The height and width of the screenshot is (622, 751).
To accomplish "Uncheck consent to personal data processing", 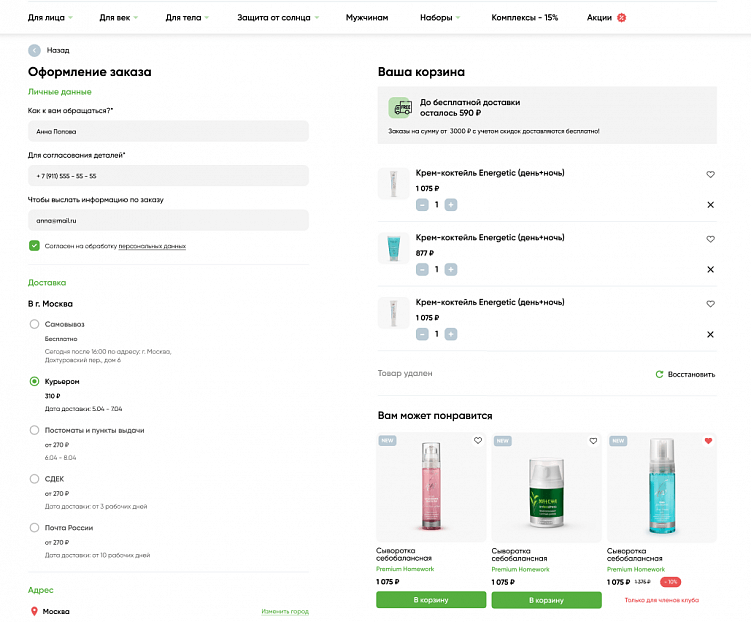I will 35,245.
